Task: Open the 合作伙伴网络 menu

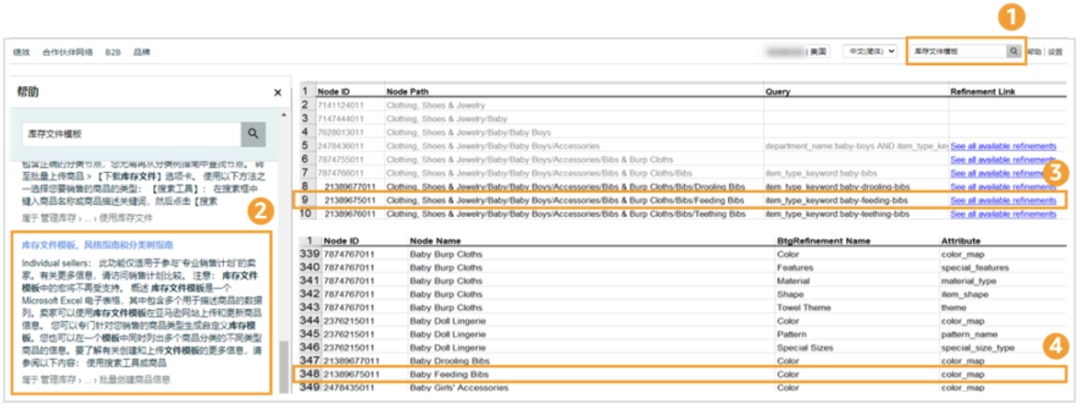Action: point(68,52)
